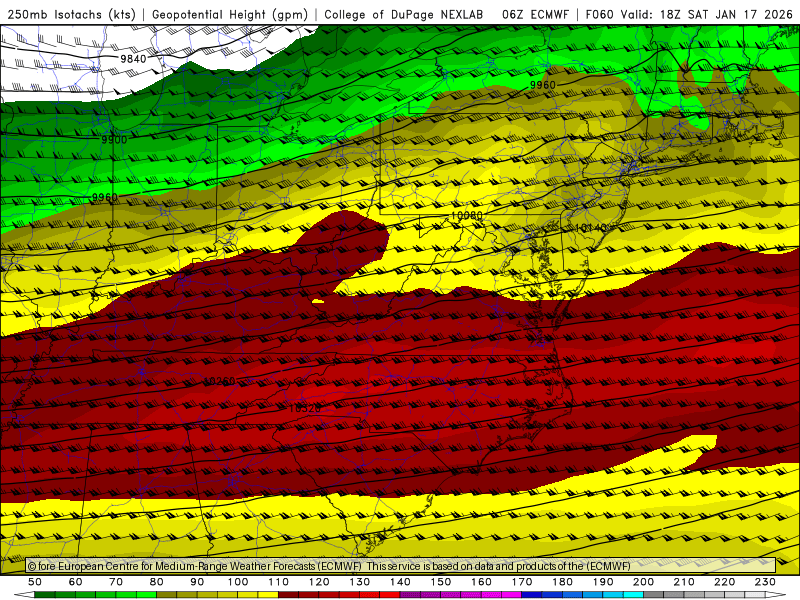Click the 160 value on the color scale
800x600 pixels.
(x=481, y=582)
